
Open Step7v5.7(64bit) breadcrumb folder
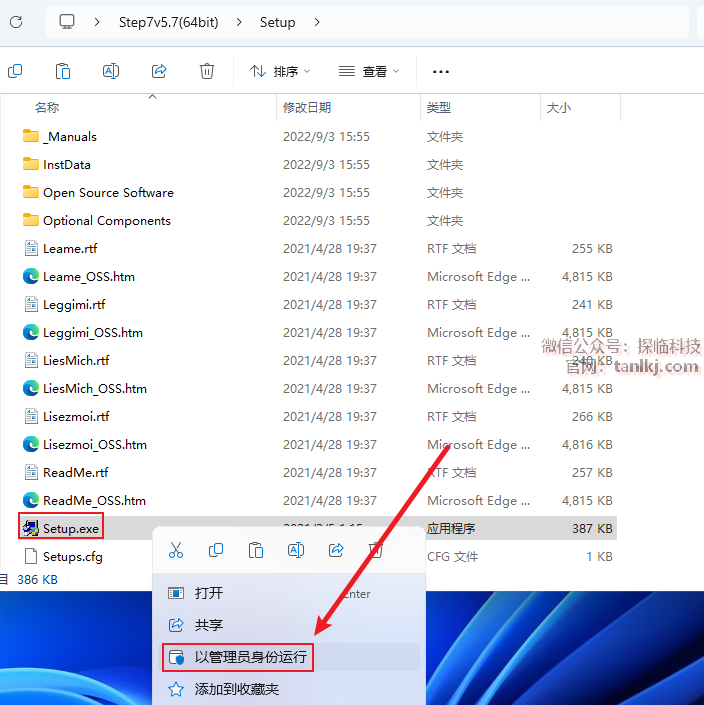(169, 22)
